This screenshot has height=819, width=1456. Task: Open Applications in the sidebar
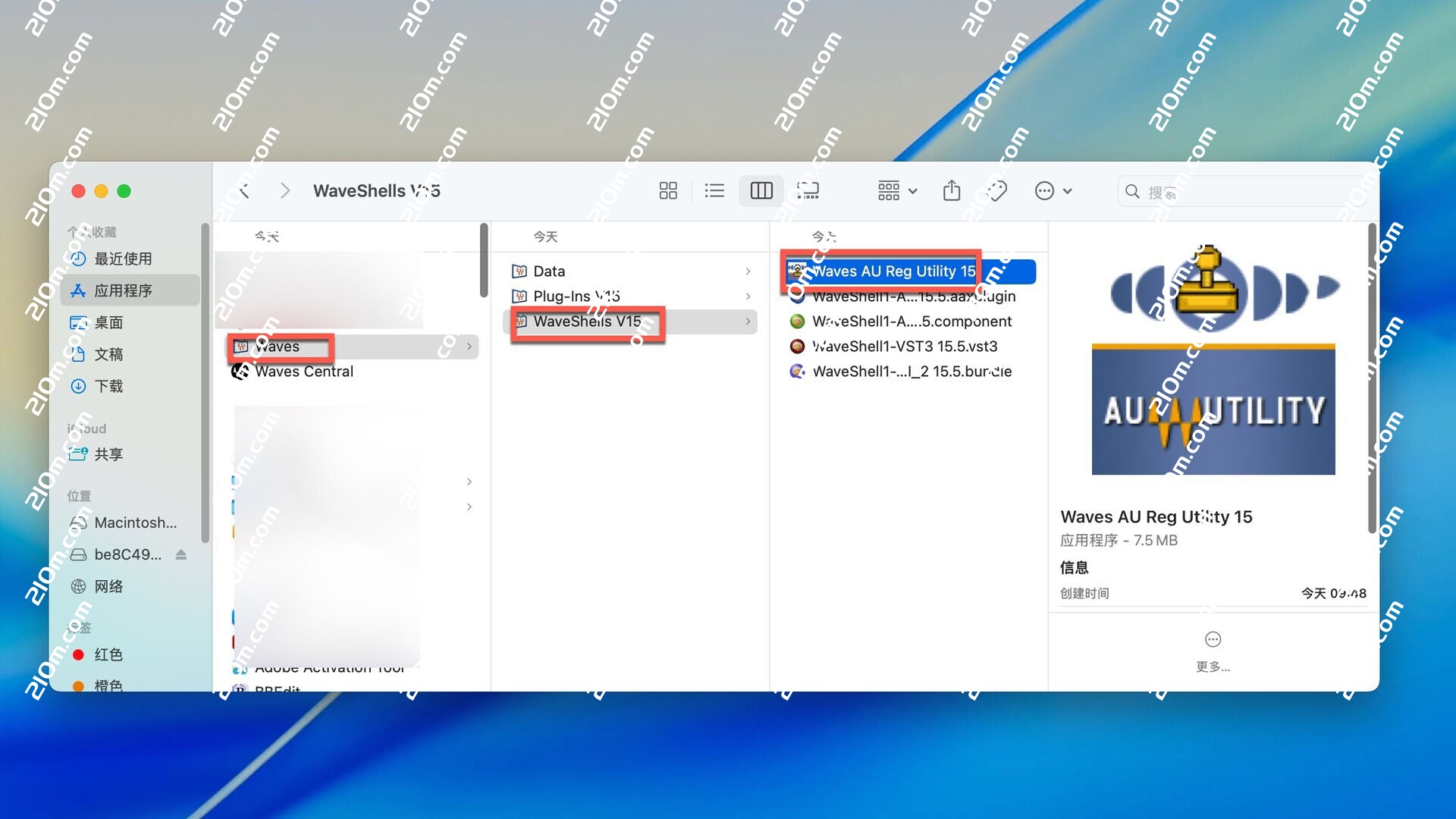[x=123, y=290]
